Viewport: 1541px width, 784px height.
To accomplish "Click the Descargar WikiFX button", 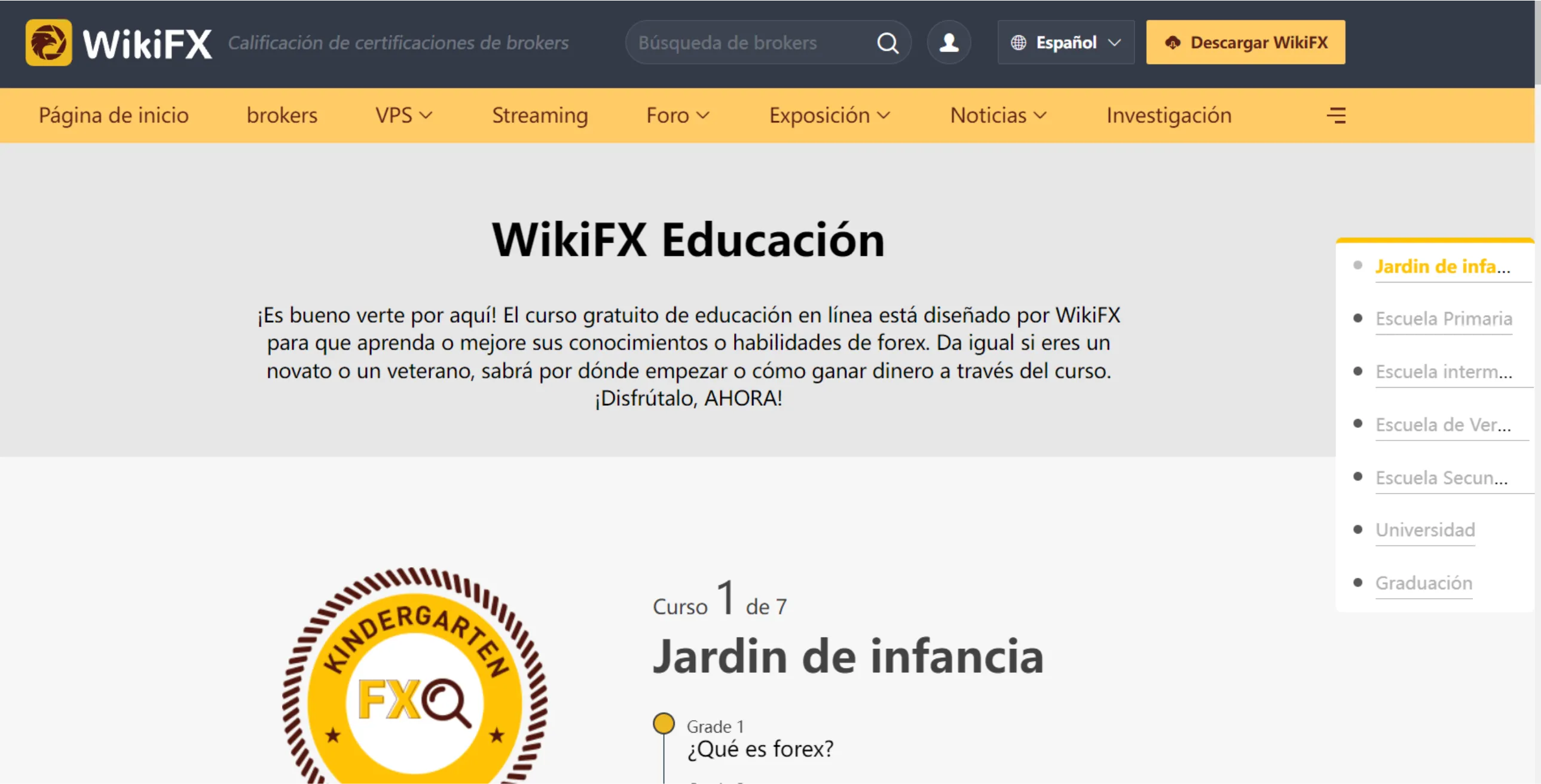I will coord(1245,42).
